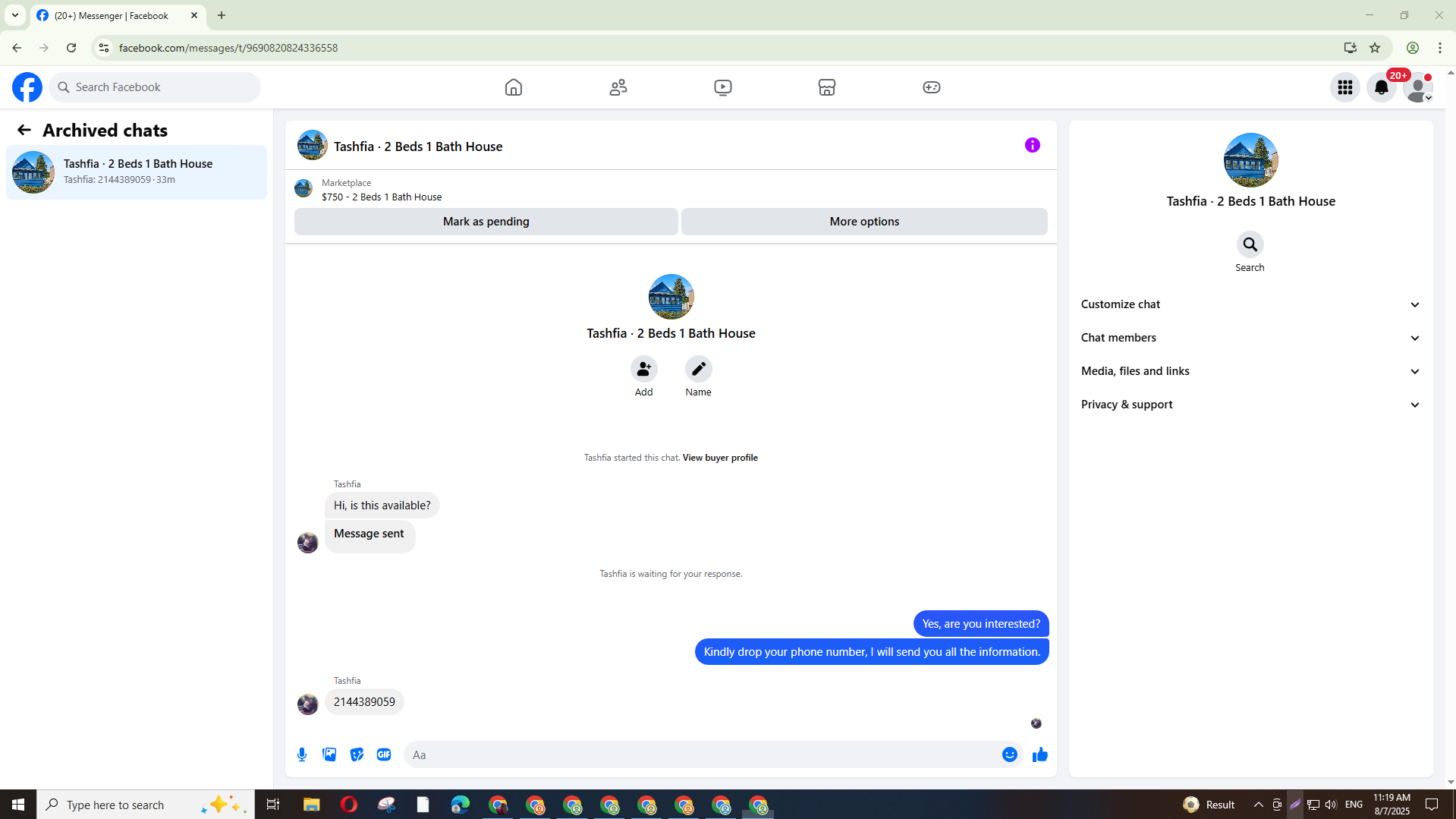Click the browser Back arrow
The image size is (1456, 819).
click(17, 48)
